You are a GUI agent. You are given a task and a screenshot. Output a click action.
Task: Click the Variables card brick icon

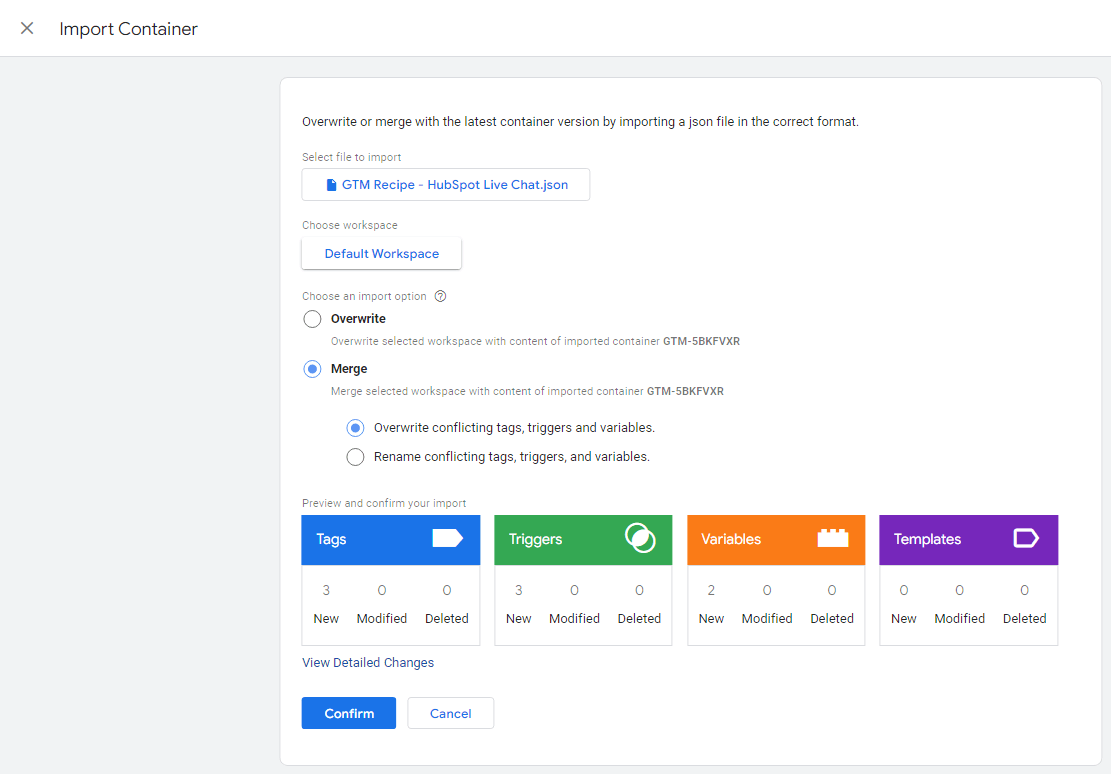pyautogui.click(x=833, y=538)
